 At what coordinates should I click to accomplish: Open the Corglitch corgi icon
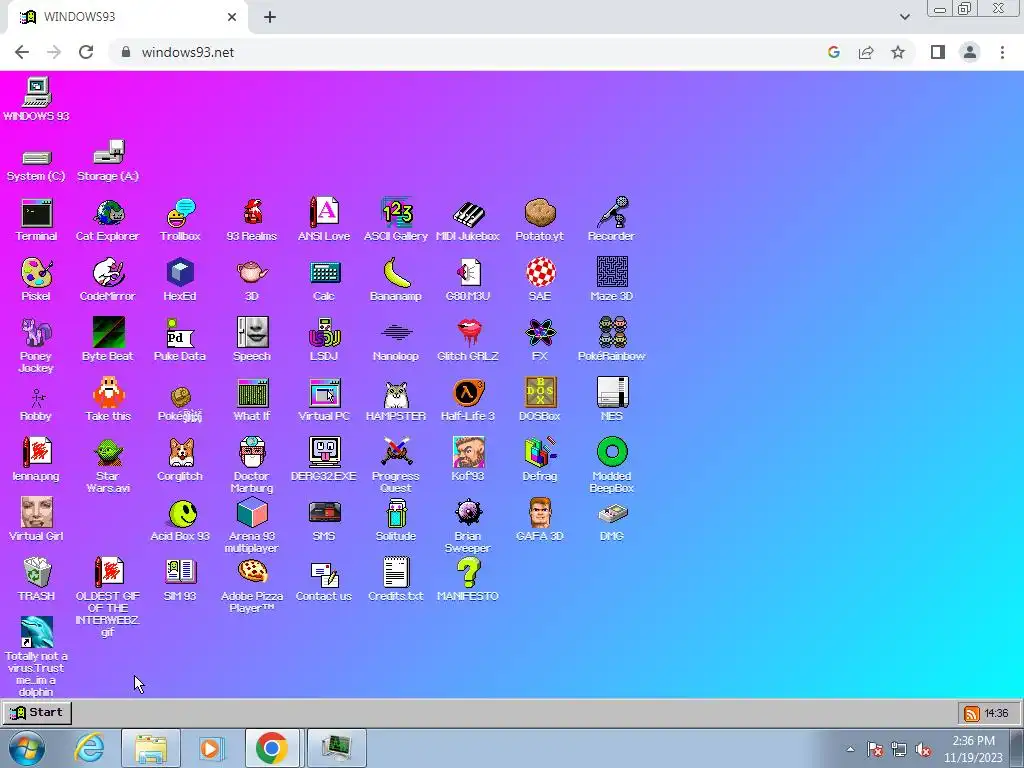click(x=180, y=453)
